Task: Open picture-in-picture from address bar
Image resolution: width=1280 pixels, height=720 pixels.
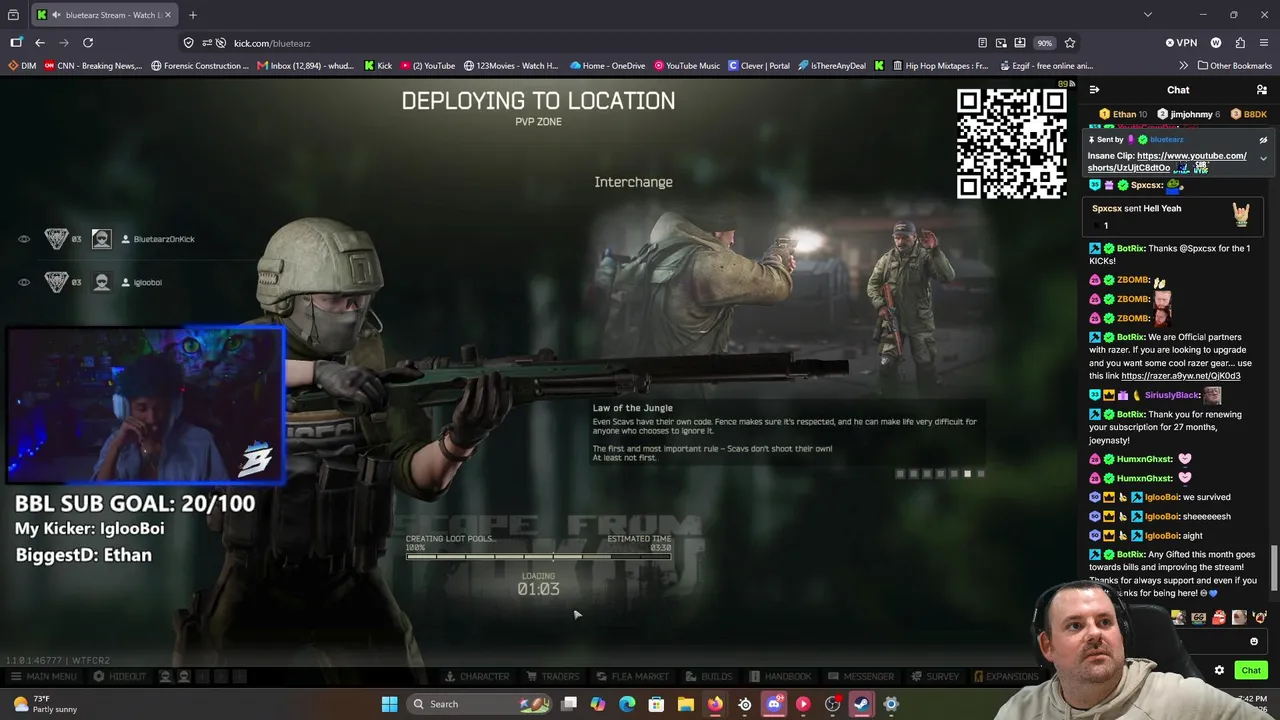Action: point(1001,43)
